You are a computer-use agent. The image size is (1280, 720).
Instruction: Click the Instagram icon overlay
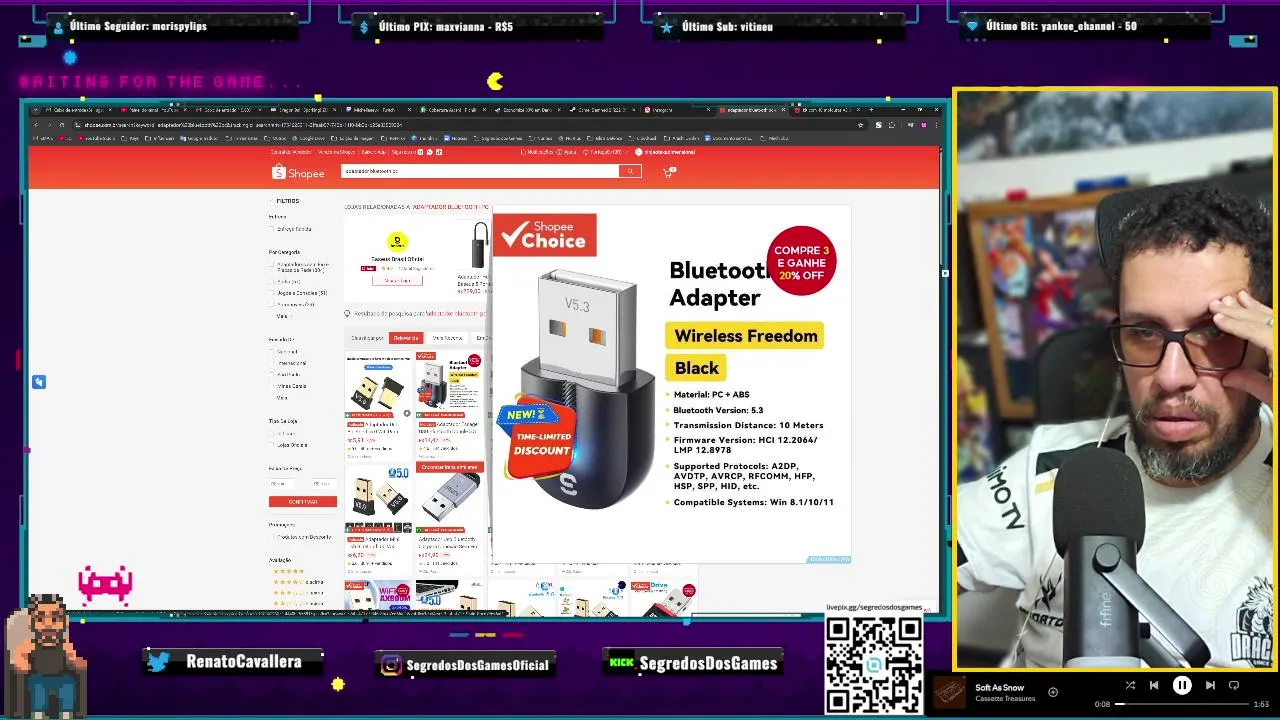[391, 665]
